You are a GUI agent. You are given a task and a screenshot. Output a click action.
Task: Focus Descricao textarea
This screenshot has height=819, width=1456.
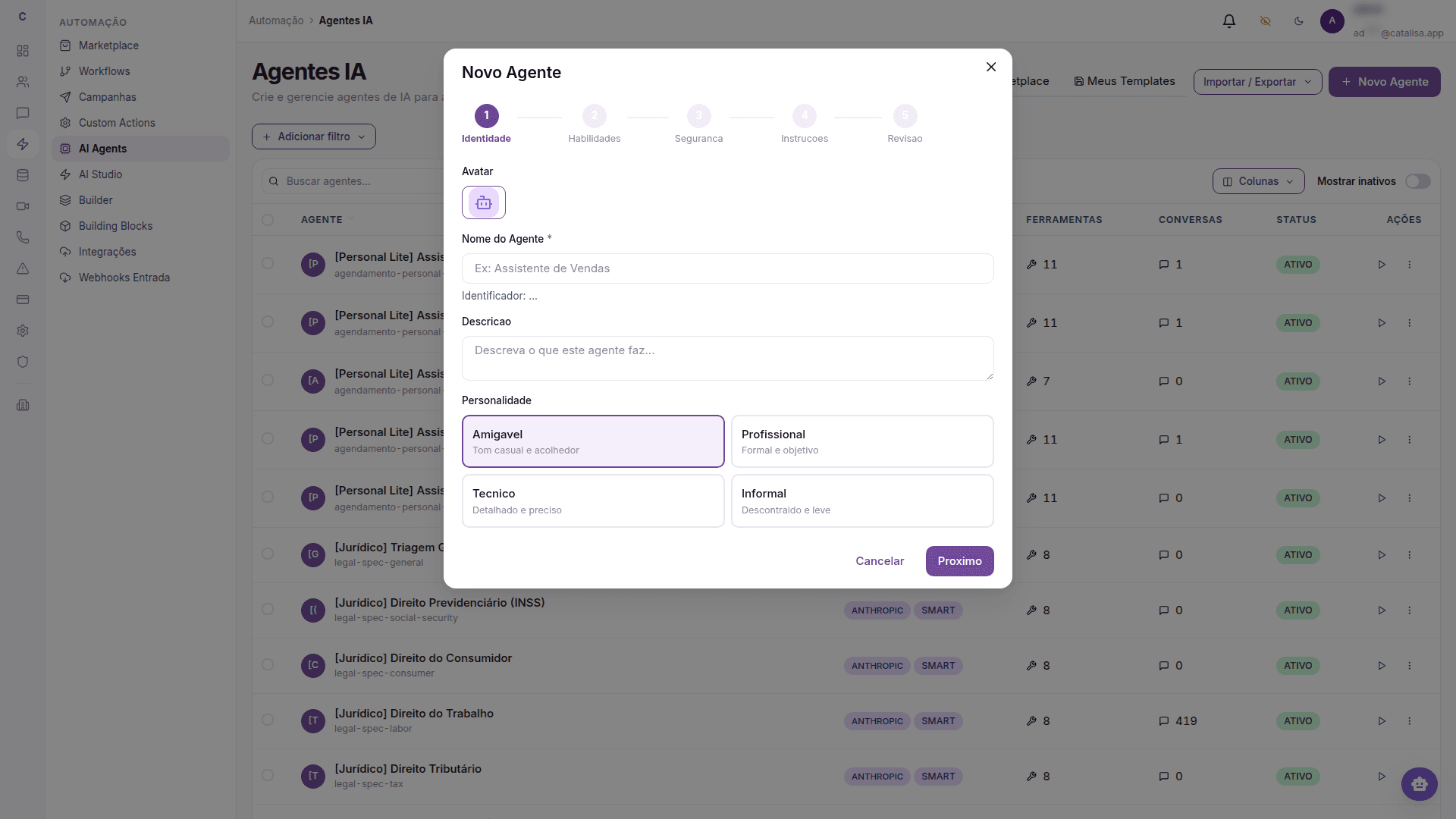point(728,358)
